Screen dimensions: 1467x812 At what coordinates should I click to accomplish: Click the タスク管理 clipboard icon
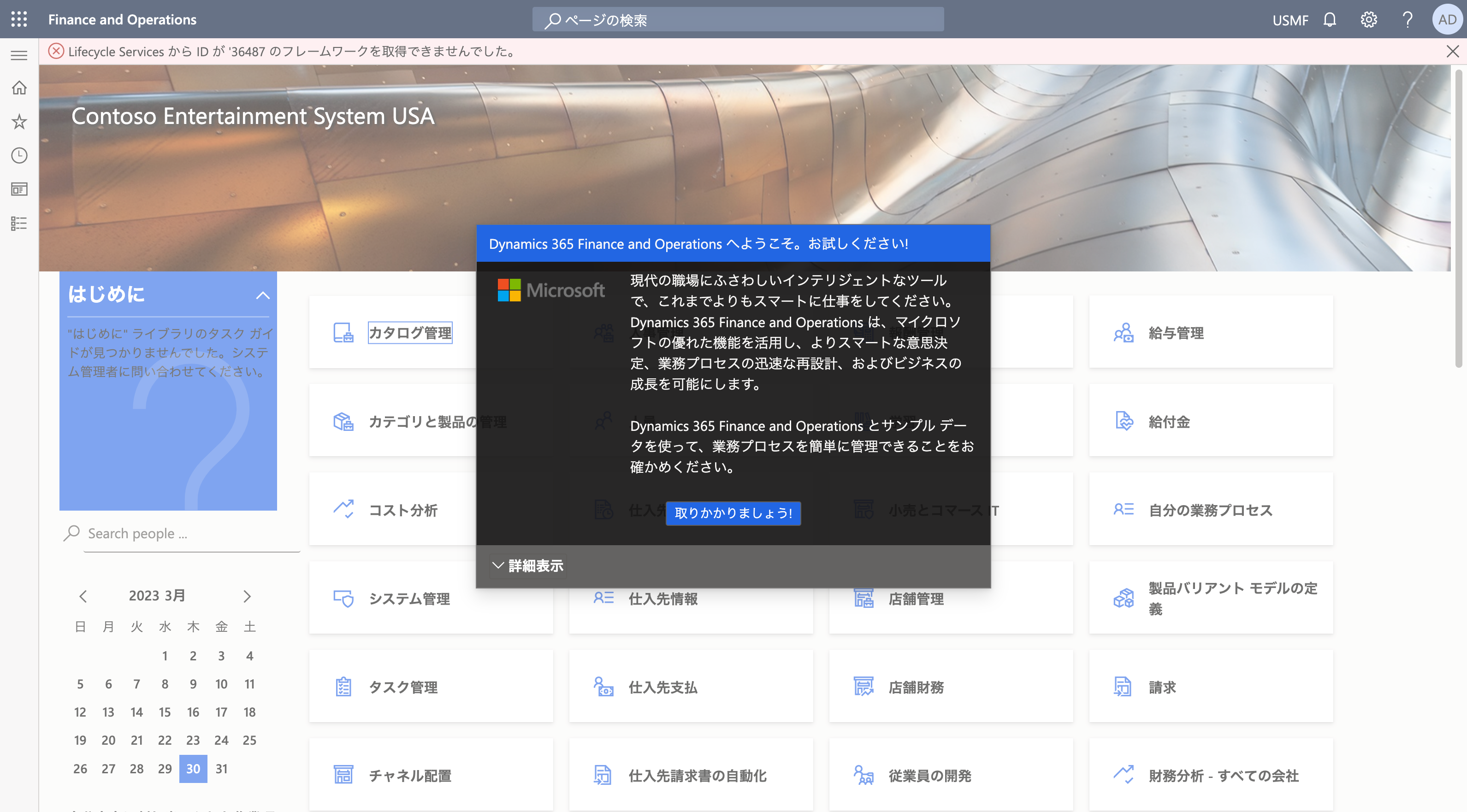(x=343, y=687)
